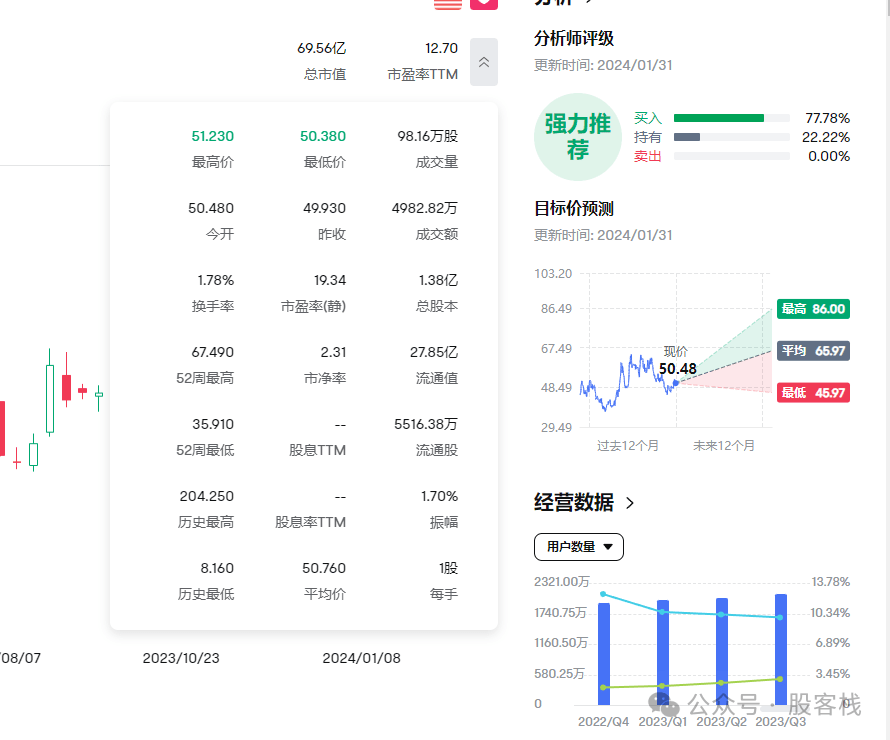Click 市净率 value 2.31
This screenshot has height=740, width=890.
tap(333, 352)
